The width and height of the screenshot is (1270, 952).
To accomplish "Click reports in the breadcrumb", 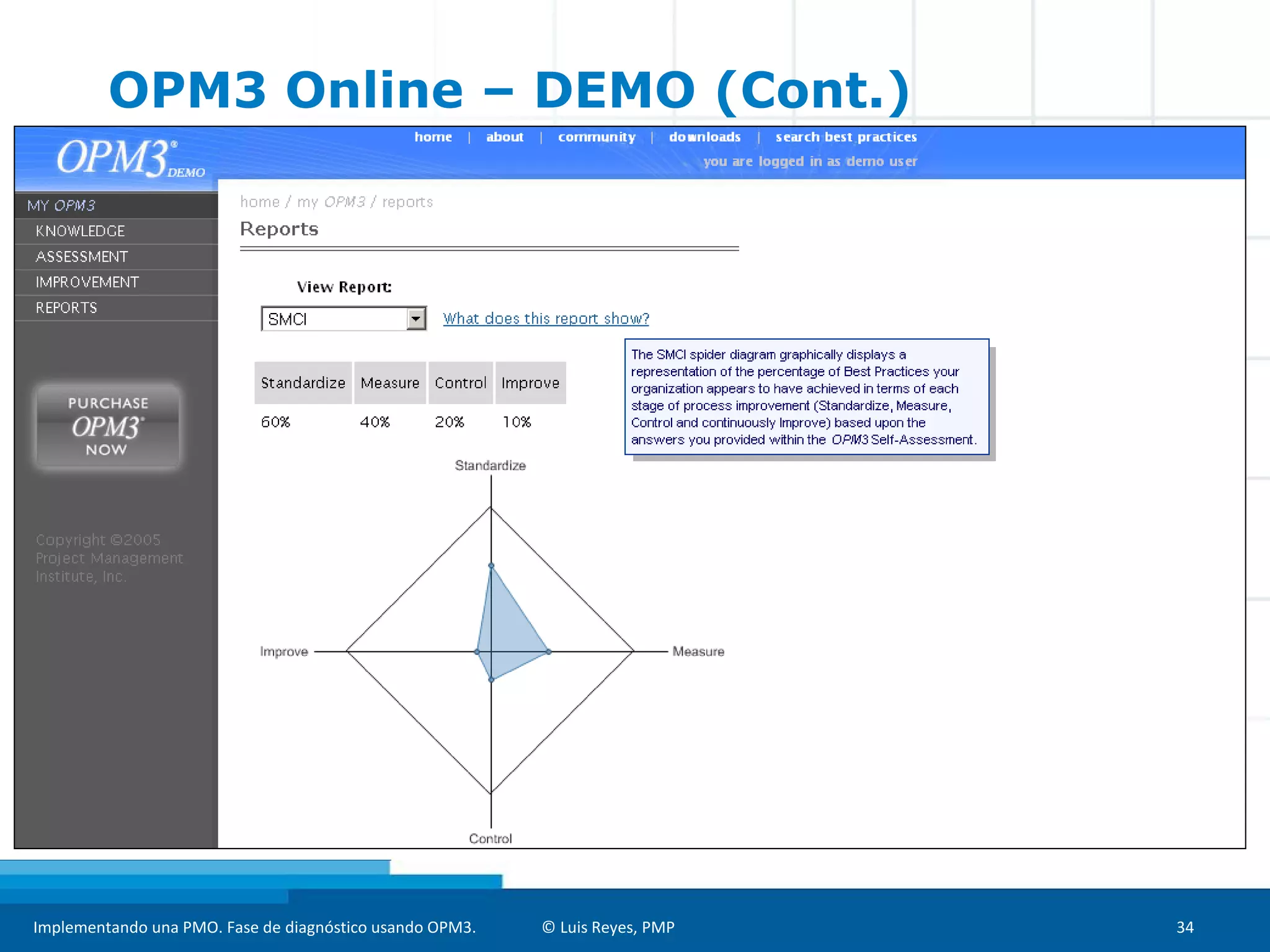I will click(x=407, y=203).
